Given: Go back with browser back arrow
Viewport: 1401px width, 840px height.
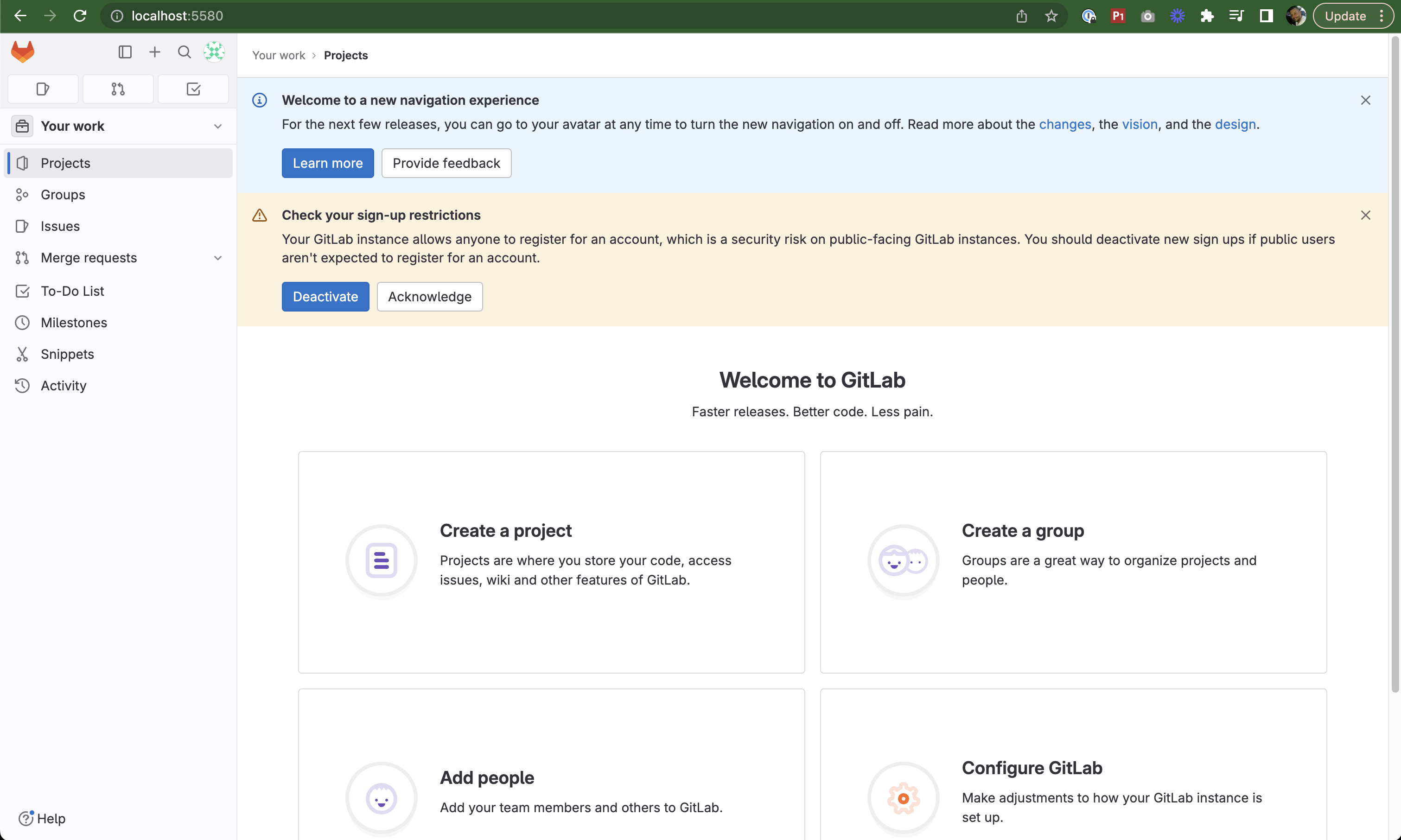Looking at the screenshot, I should click(20, 16).
